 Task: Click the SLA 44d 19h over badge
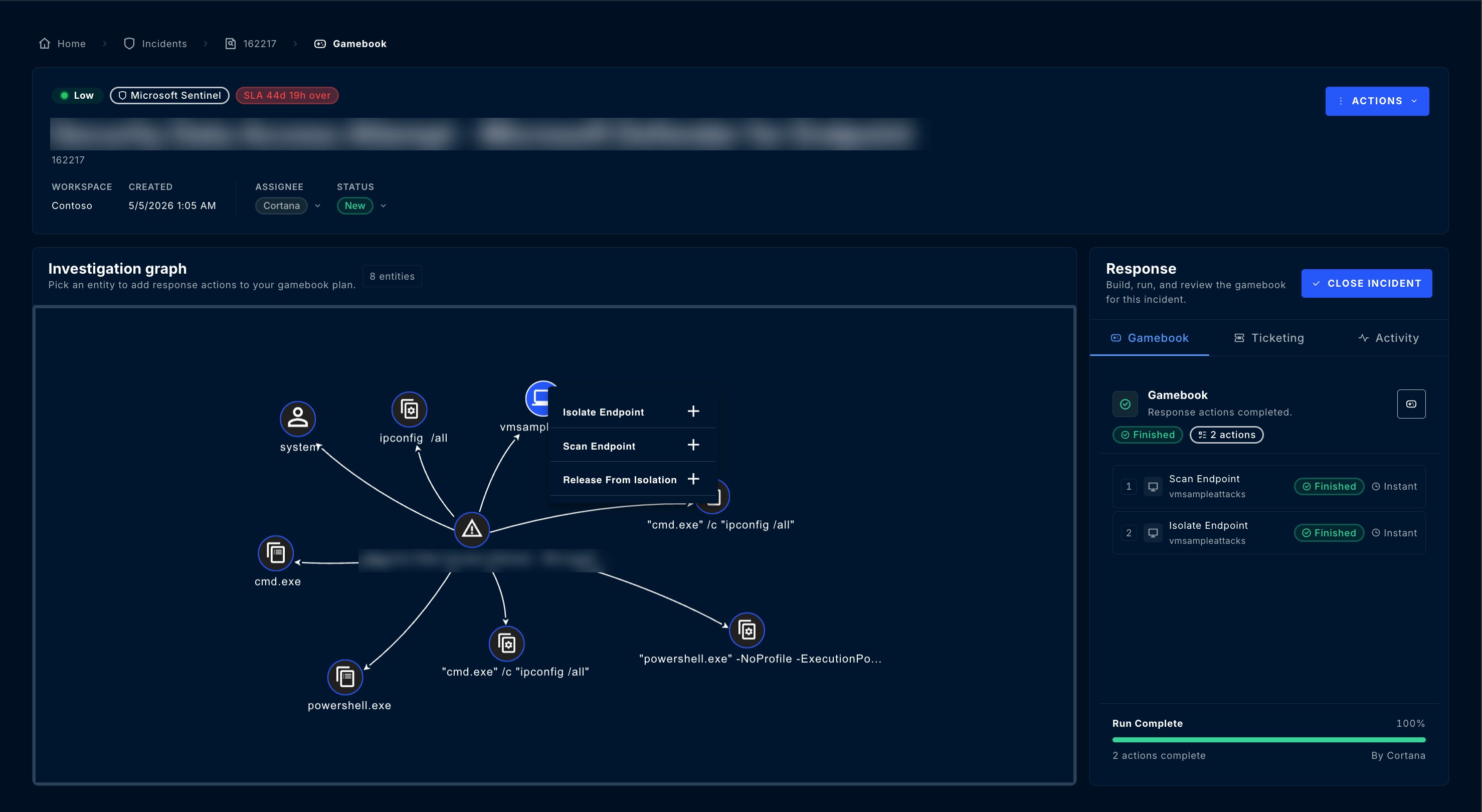pos(287,95)
